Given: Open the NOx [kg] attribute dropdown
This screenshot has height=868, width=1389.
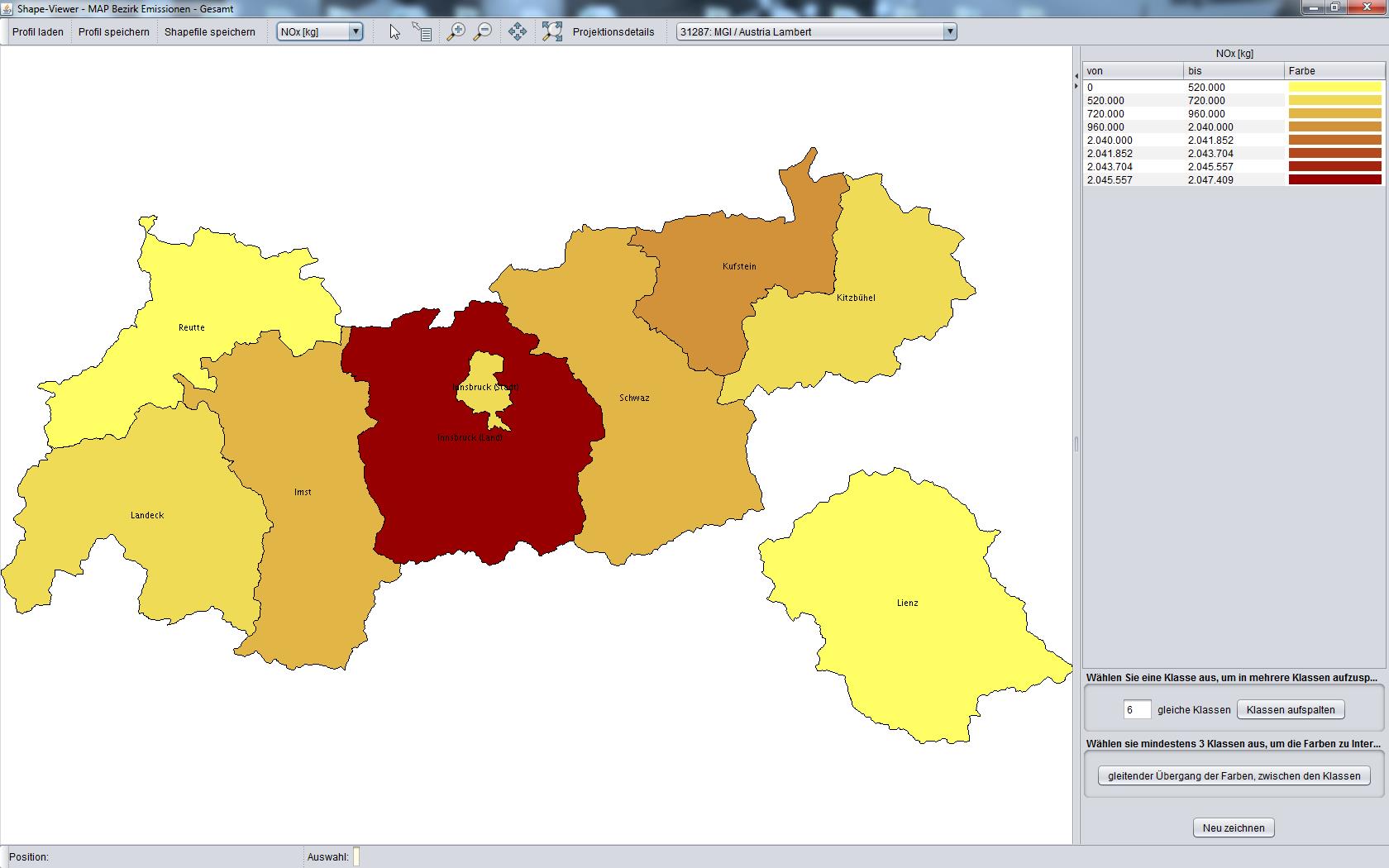Looking at the screenshot, I should point(320,32).
